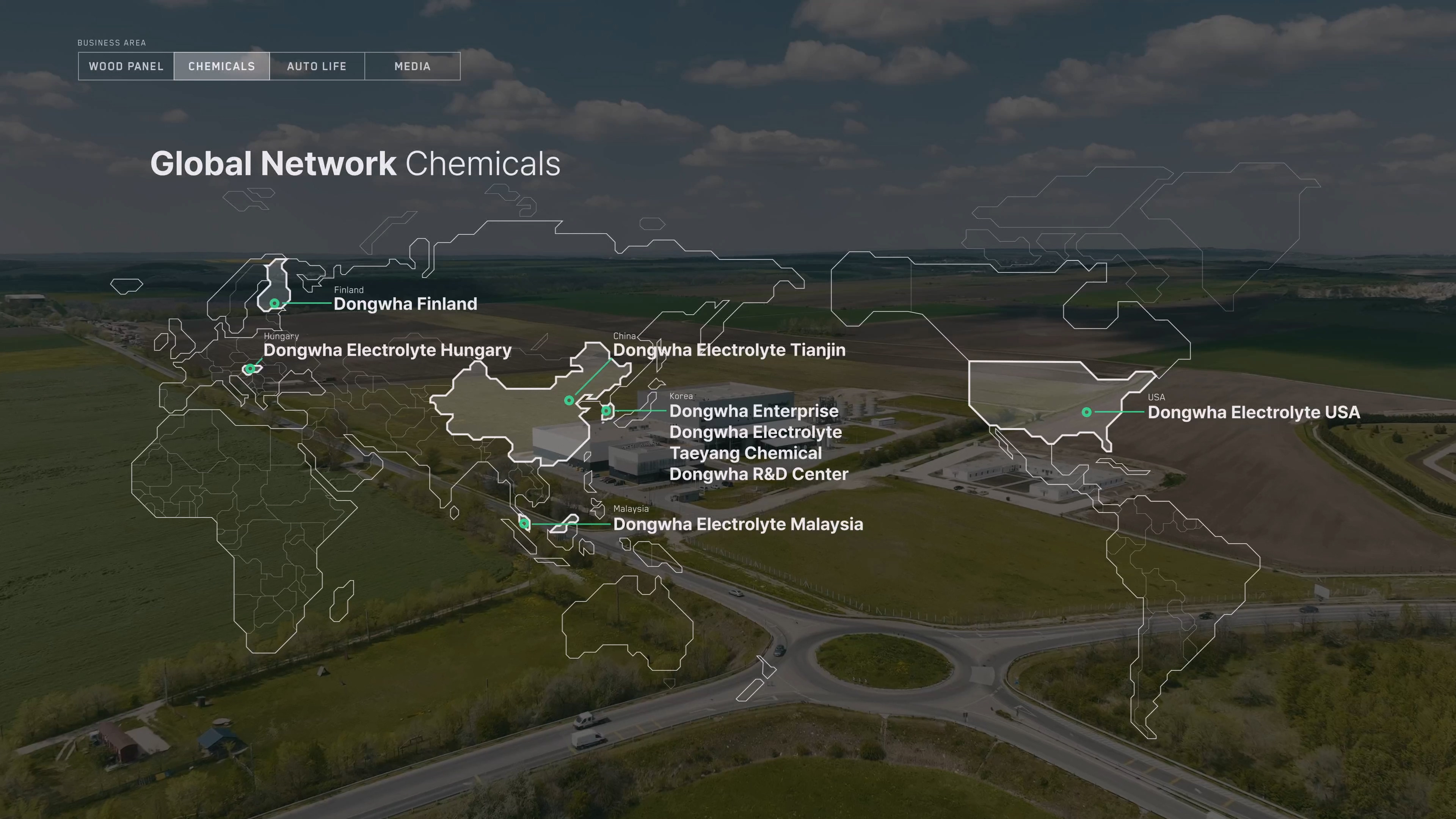Open Dongwha Finland link

pos(405,304)
